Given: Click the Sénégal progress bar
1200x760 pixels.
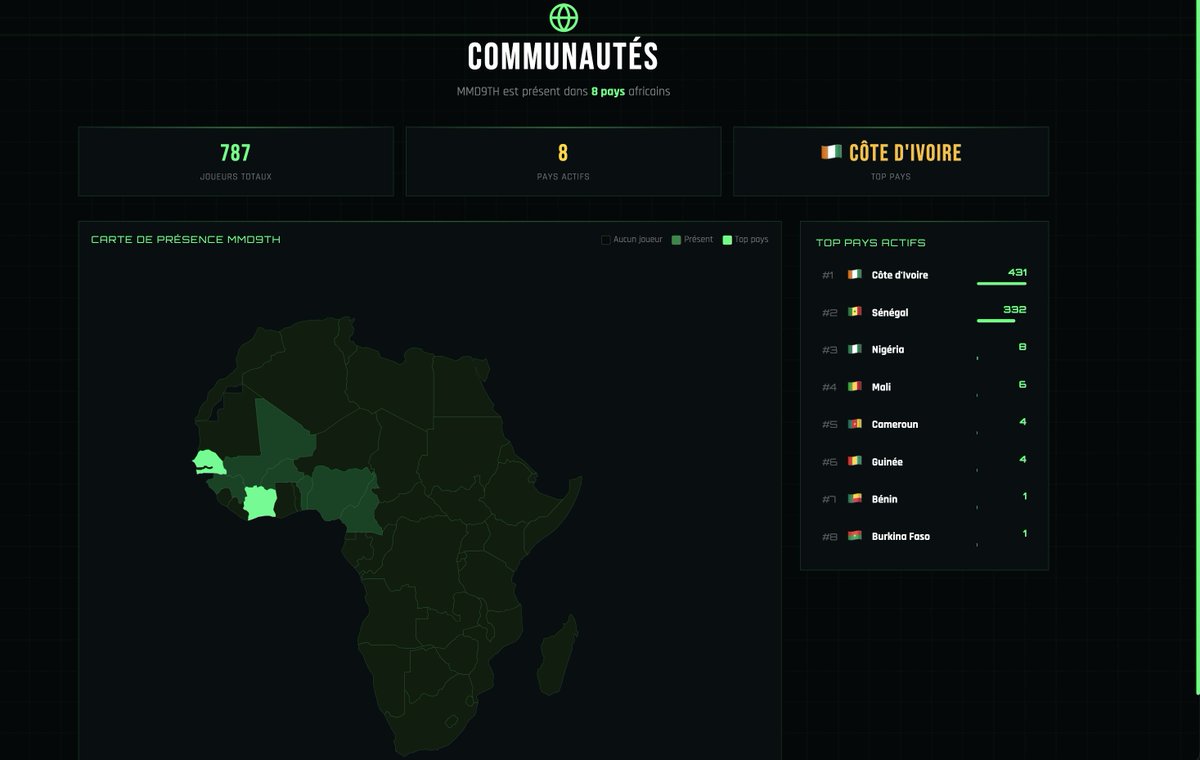Looking at the screenshot, I should [x=996, y=321].
